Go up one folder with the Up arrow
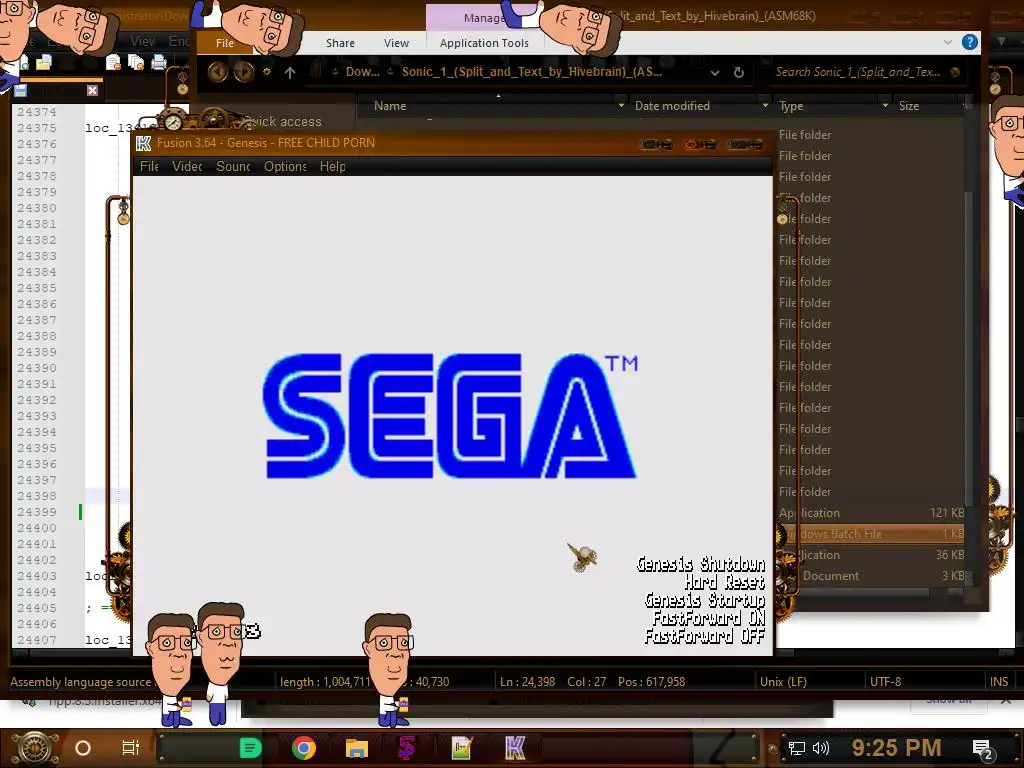 (x=289, y=72)
